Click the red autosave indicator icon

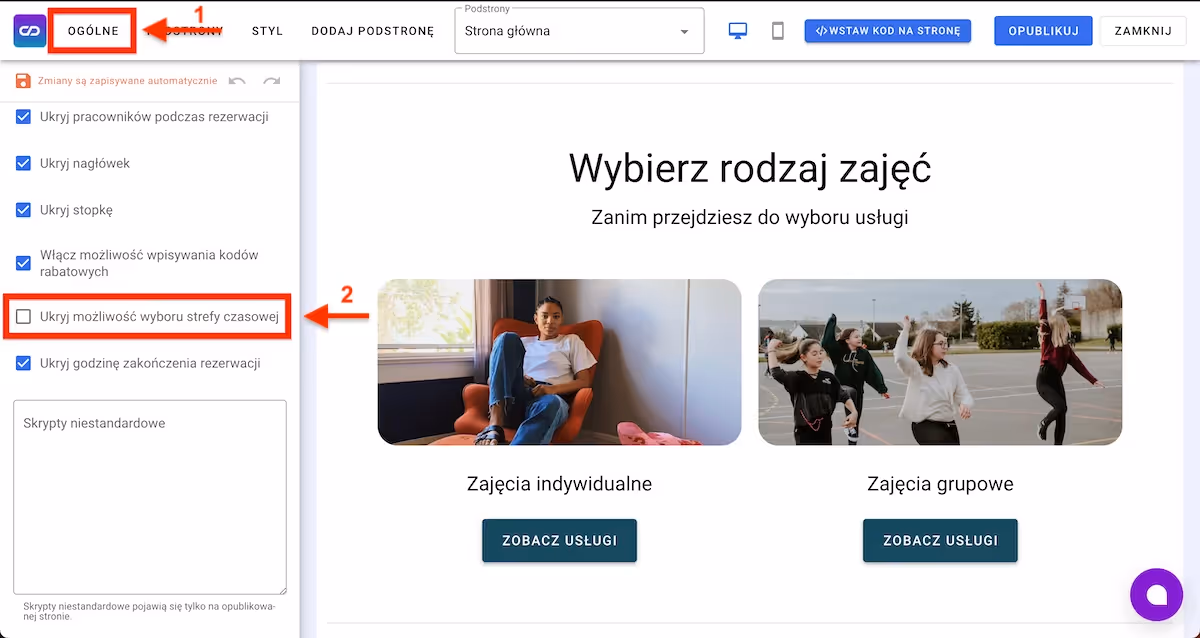tap(22, 79)
